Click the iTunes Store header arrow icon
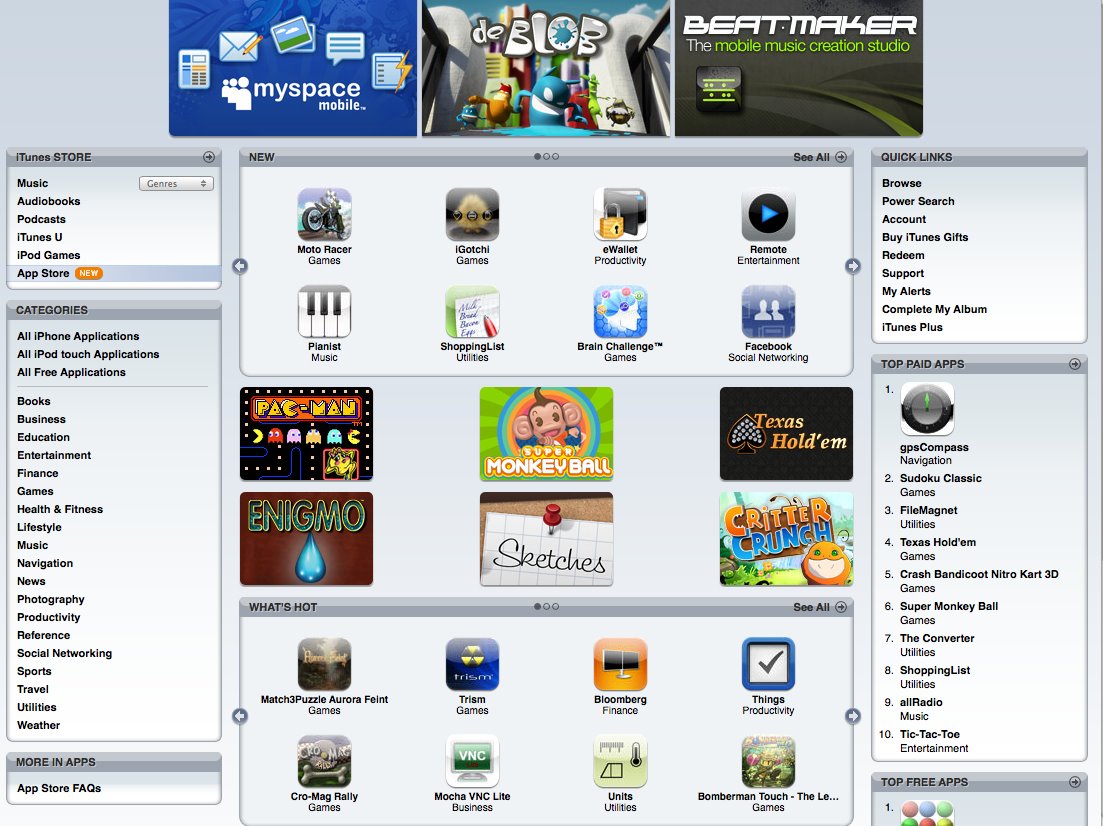This screenshot has width=1103, height=826. pos(209,157)
